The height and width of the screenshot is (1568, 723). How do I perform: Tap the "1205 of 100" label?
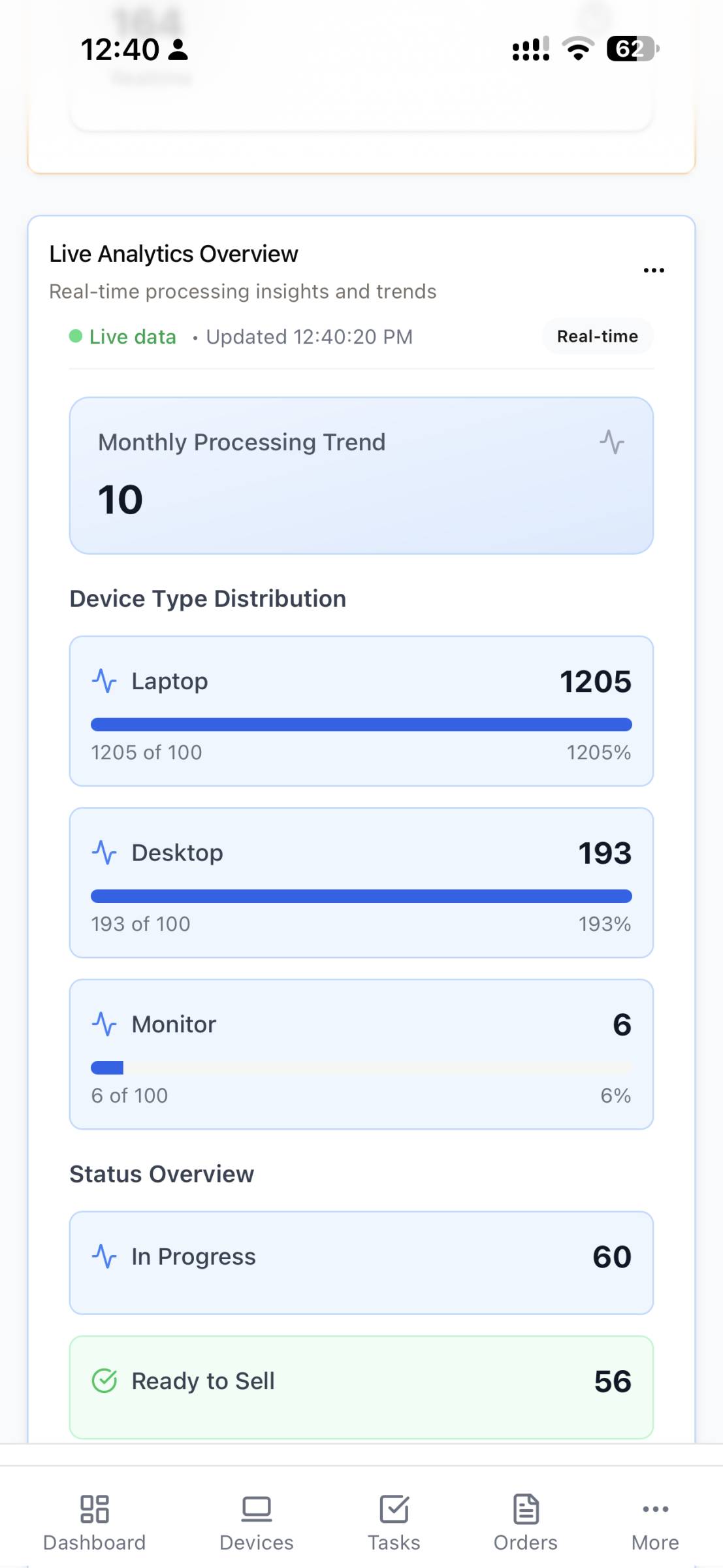click(146, 752)
